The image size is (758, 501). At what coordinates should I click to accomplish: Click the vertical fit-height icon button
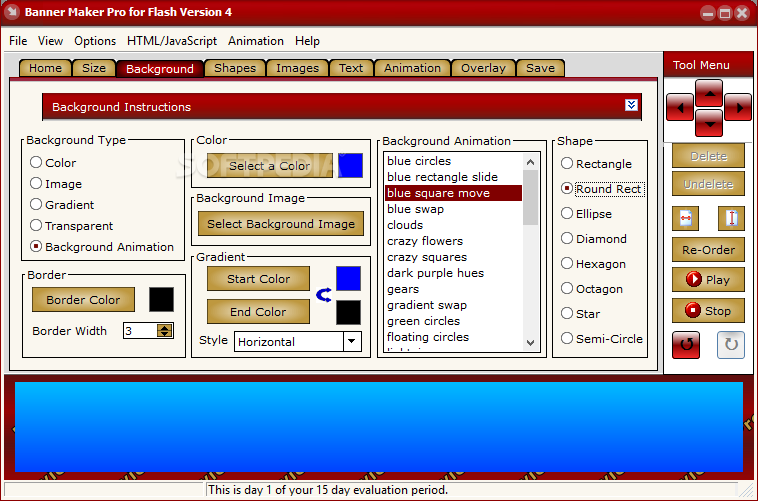click(731, 219)
